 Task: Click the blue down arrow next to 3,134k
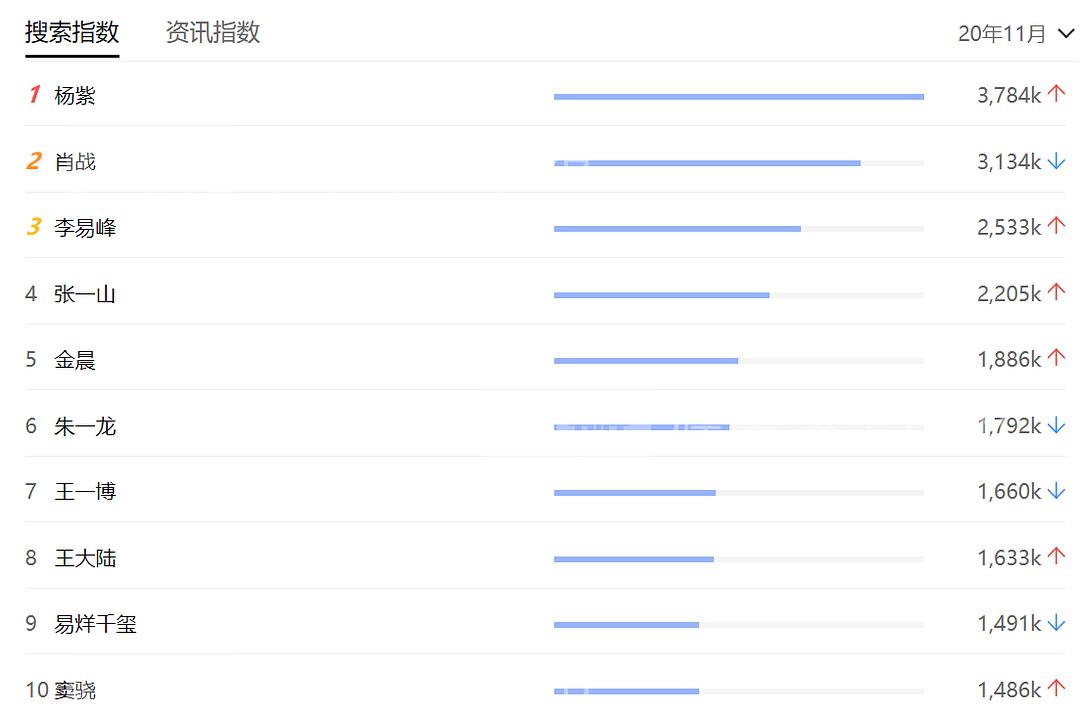pyautogui.click(x=1057, y=161)
